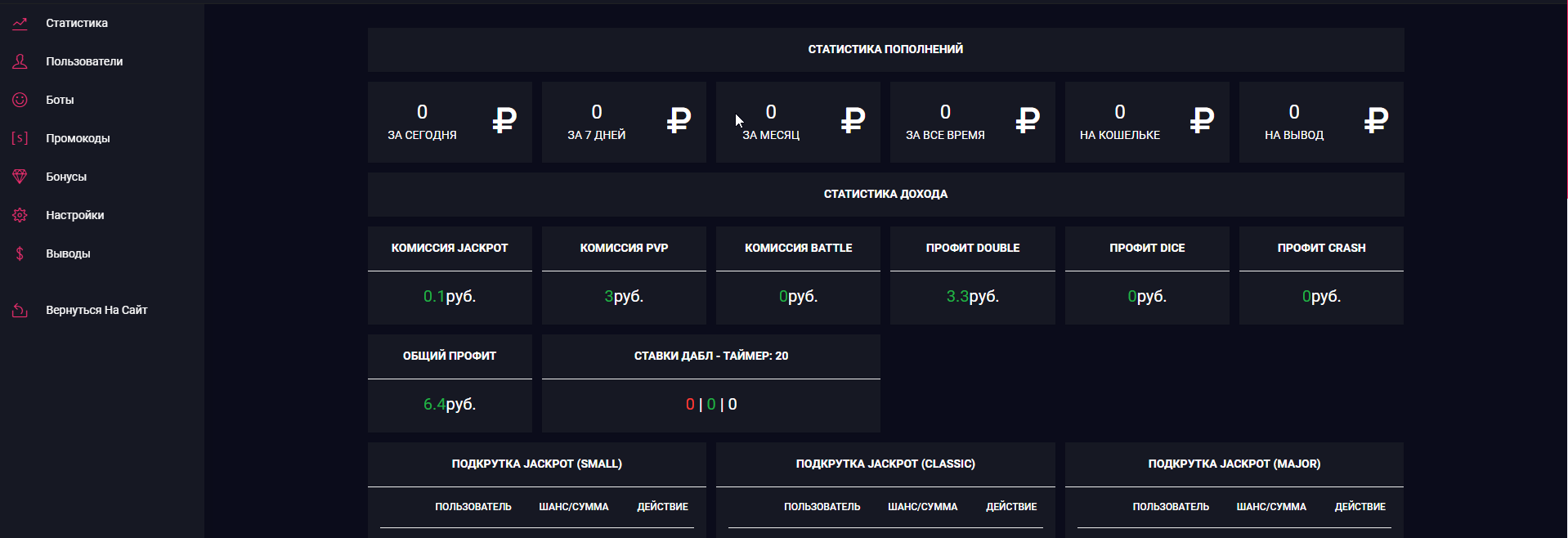Screen dimensions: 1568x538
Task: Click the Bots smiley face icon
Action: pyautogui.click(x=20, y=100)
